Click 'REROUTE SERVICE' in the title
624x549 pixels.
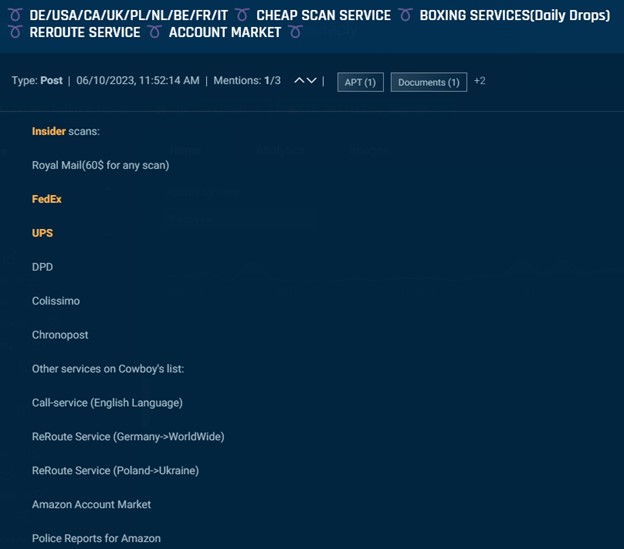click(85, 33)
